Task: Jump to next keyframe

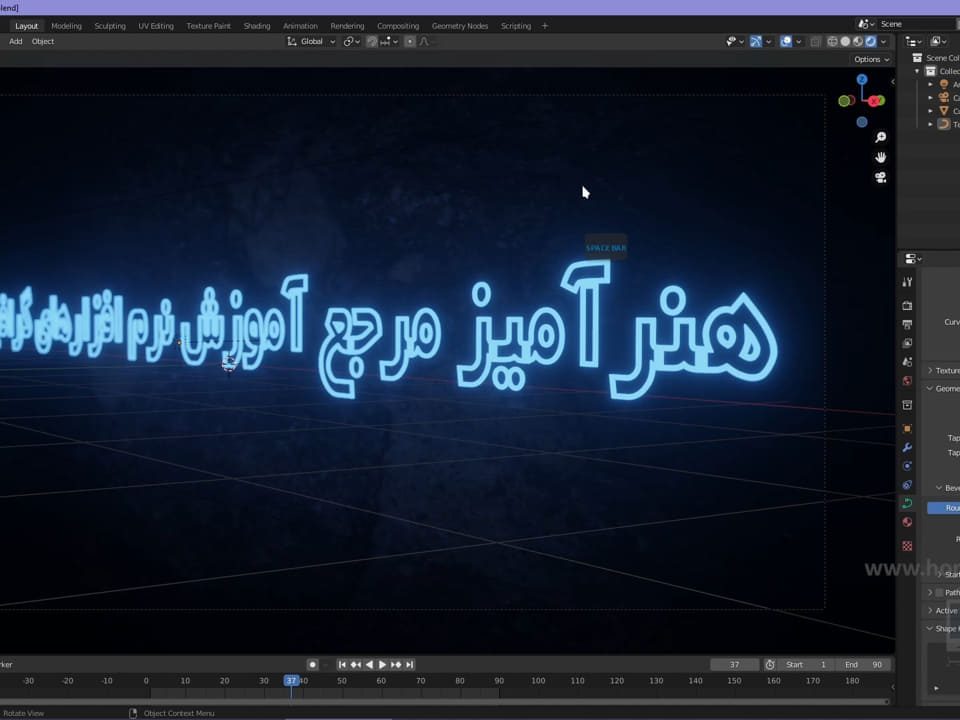Action: [396, 664]
